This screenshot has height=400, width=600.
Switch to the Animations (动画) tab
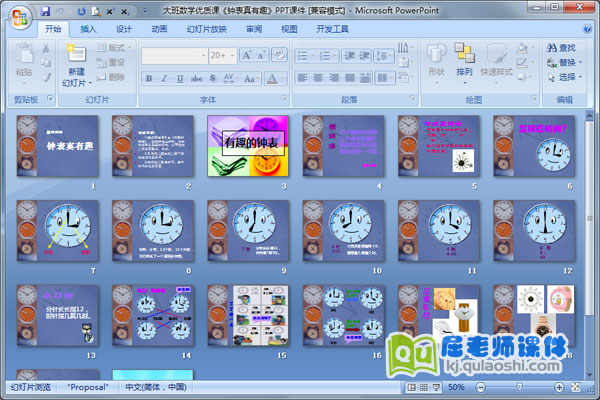coord(159,30)
